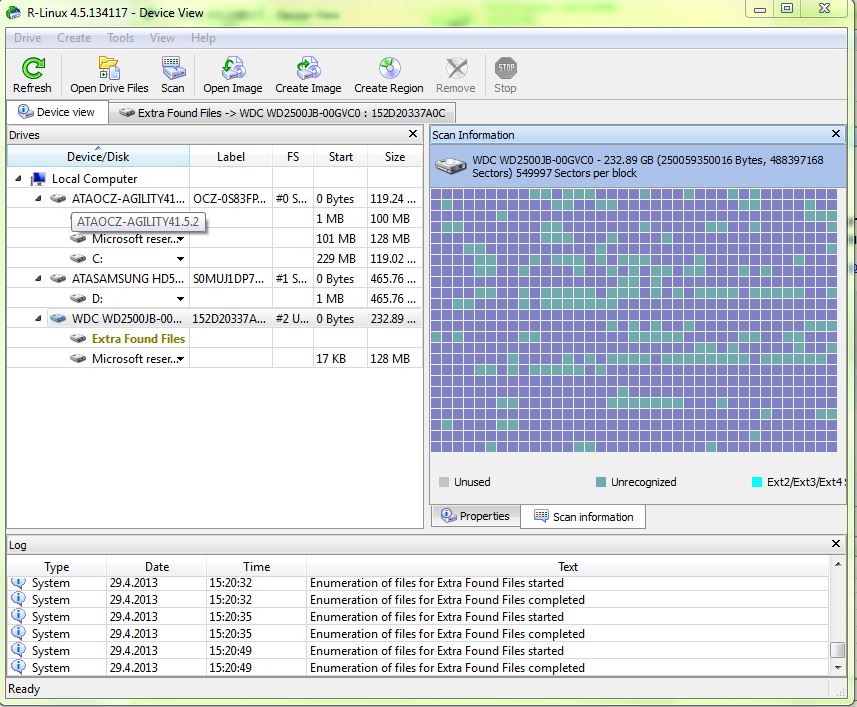Select the Extra Found Files tree row
Screen dimensions: 857x707
click(x=215, y=338)
